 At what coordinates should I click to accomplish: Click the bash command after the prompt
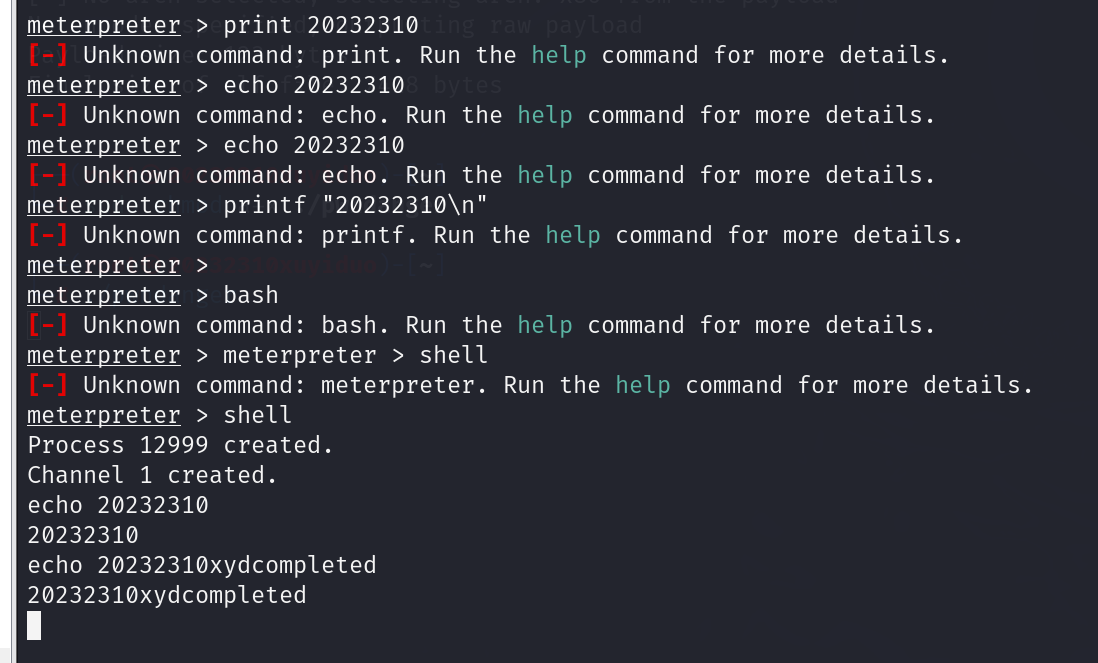coord(251,295)
